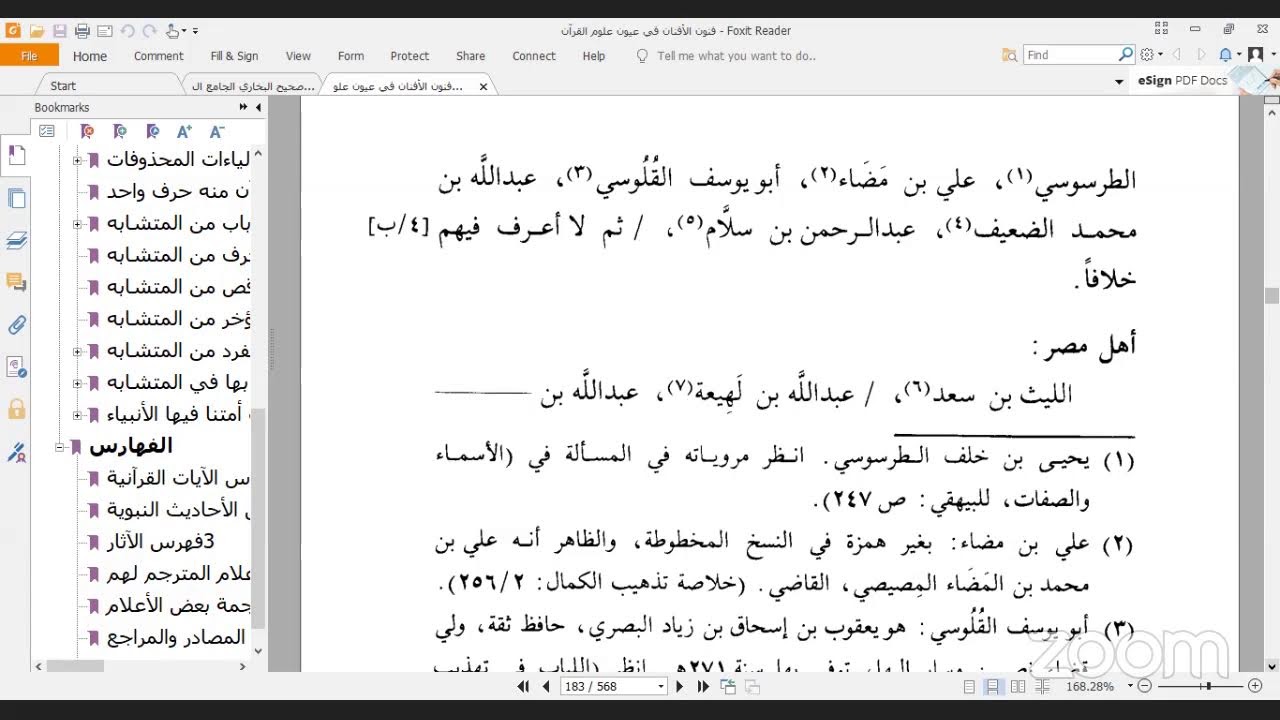The height and width of the screenshot is (720, 1280).
Task: Switch to single page view
Action: pyautogui.click(x=969, y=687)
